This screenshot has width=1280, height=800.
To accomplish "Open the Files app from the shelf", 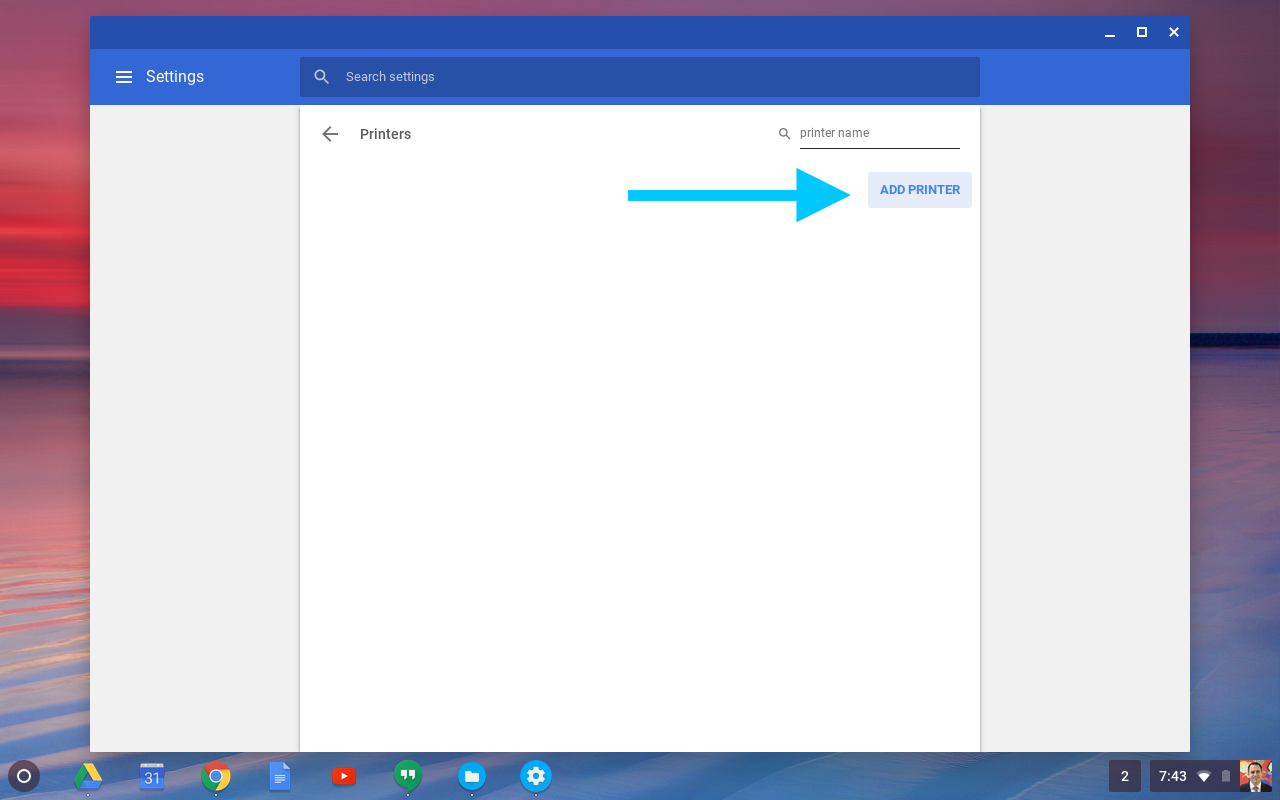I will click(472, 776).
